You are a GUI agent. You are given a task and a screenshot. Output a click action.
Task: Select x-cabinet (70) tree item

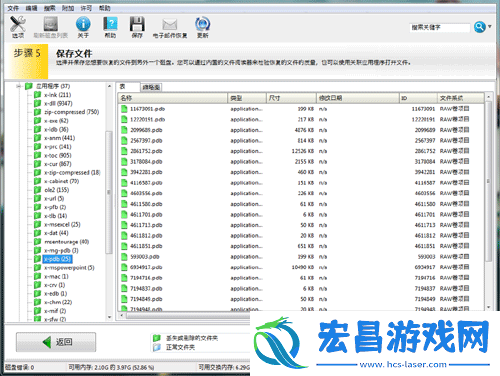click(x=61, y=181)
